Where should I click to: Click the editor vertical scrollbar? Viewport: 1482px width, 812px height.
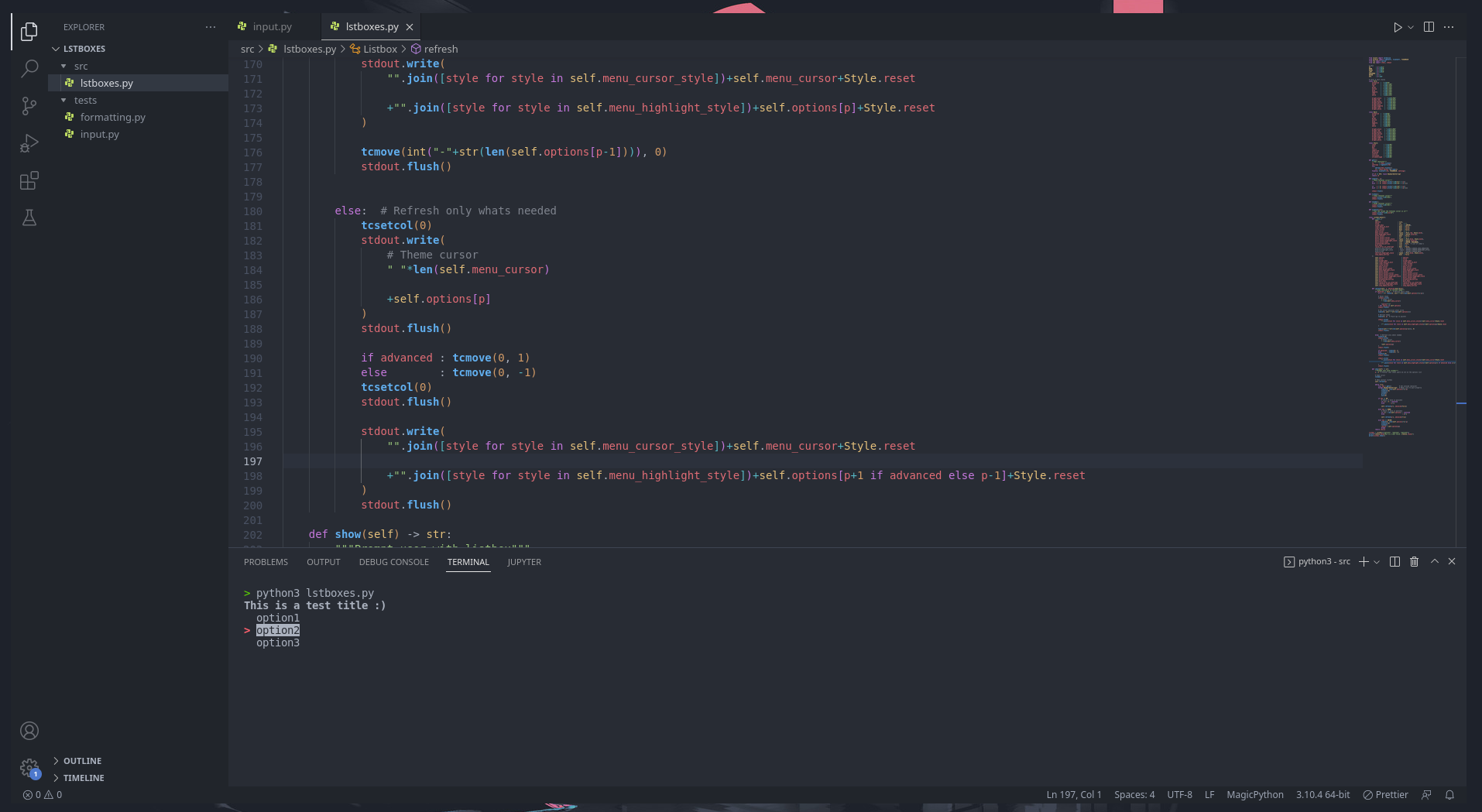(x=1461, y=302)
